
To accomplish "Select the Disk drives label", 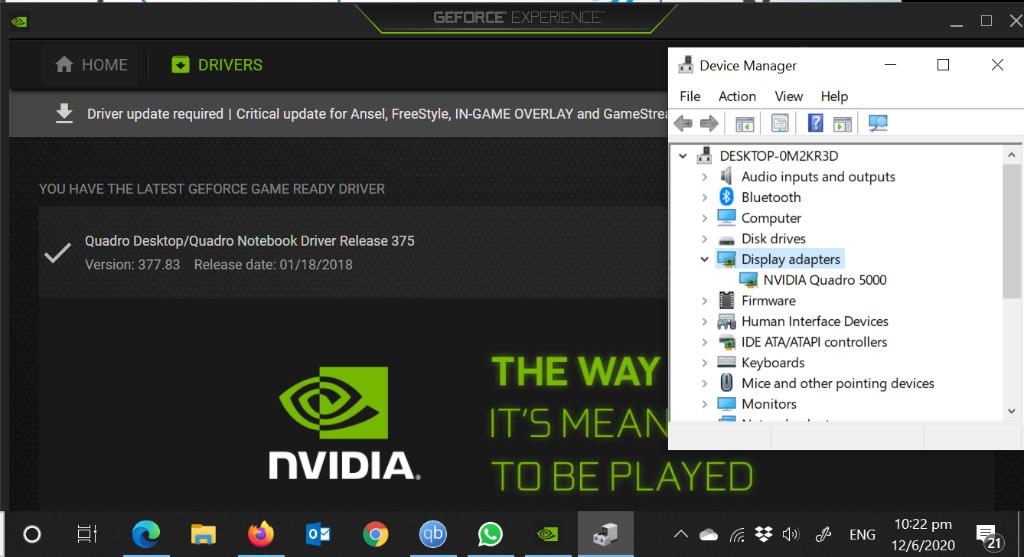I will (x=773, y=239).
